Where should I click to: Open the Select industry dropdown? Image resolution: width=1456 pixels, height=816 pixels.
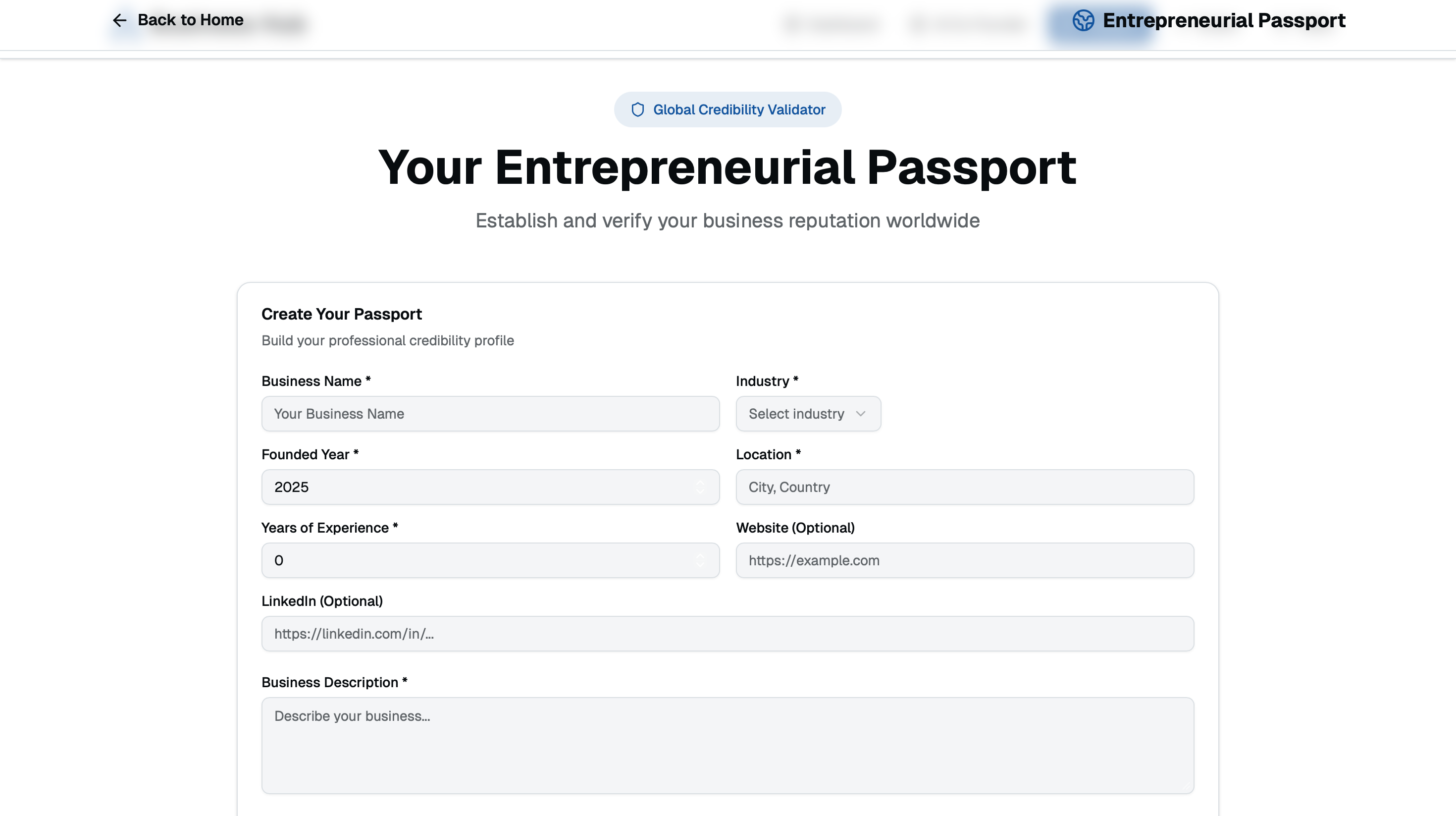808,413
